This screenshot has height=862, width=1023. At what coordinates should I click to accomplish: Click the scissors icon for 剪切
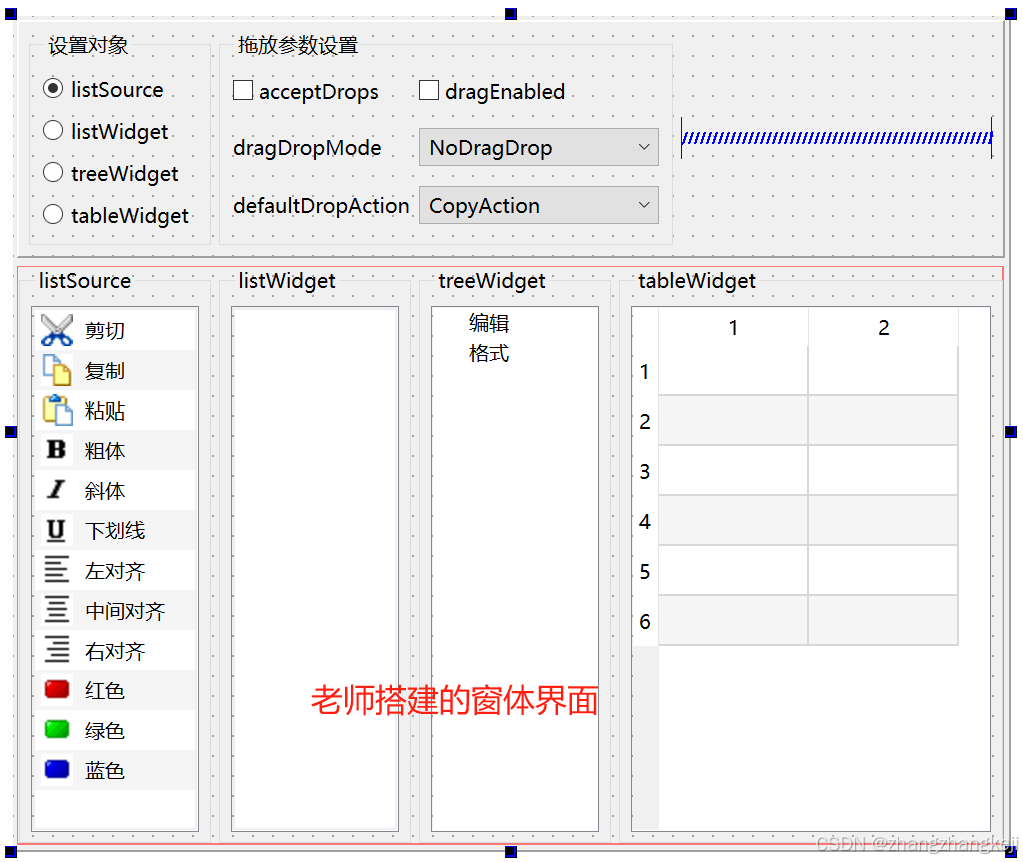coord(57,330)
